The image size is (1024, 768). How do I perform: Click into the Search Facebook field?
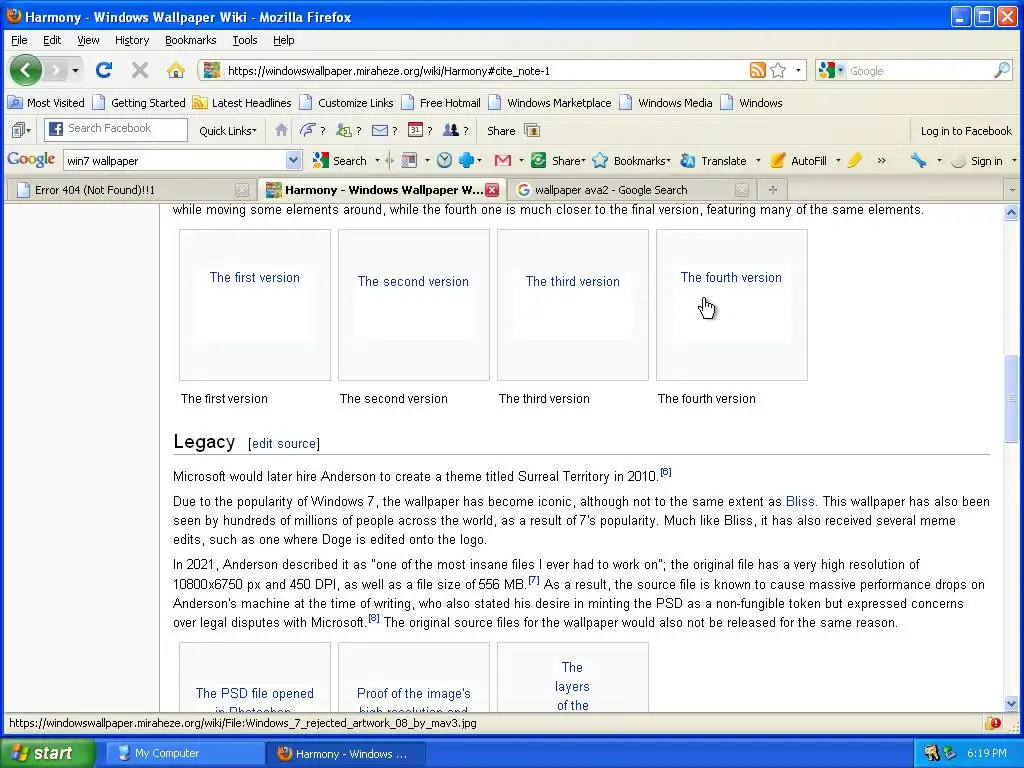(116, 129)
